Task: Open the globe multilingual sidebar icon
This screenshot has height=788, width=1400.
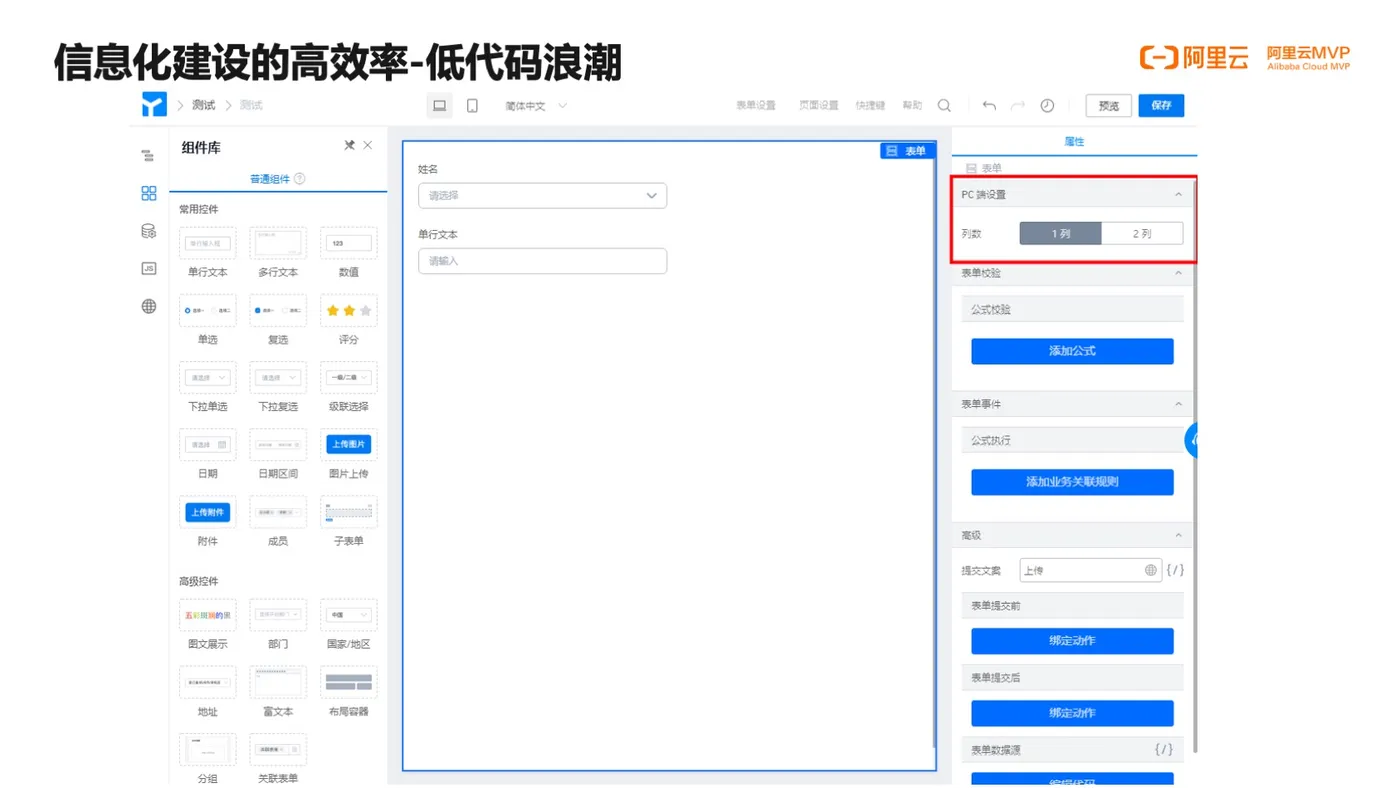Action: [x=148, y=306]
